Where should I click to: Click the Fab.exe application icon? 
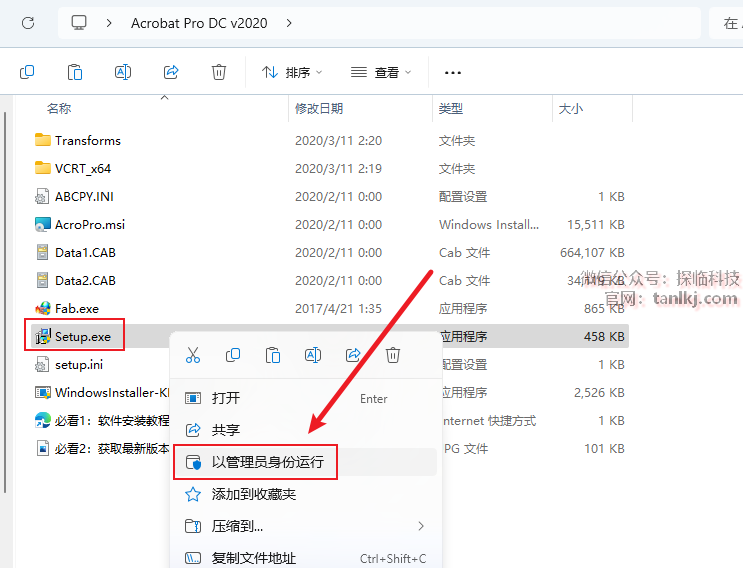pos(43,308)
